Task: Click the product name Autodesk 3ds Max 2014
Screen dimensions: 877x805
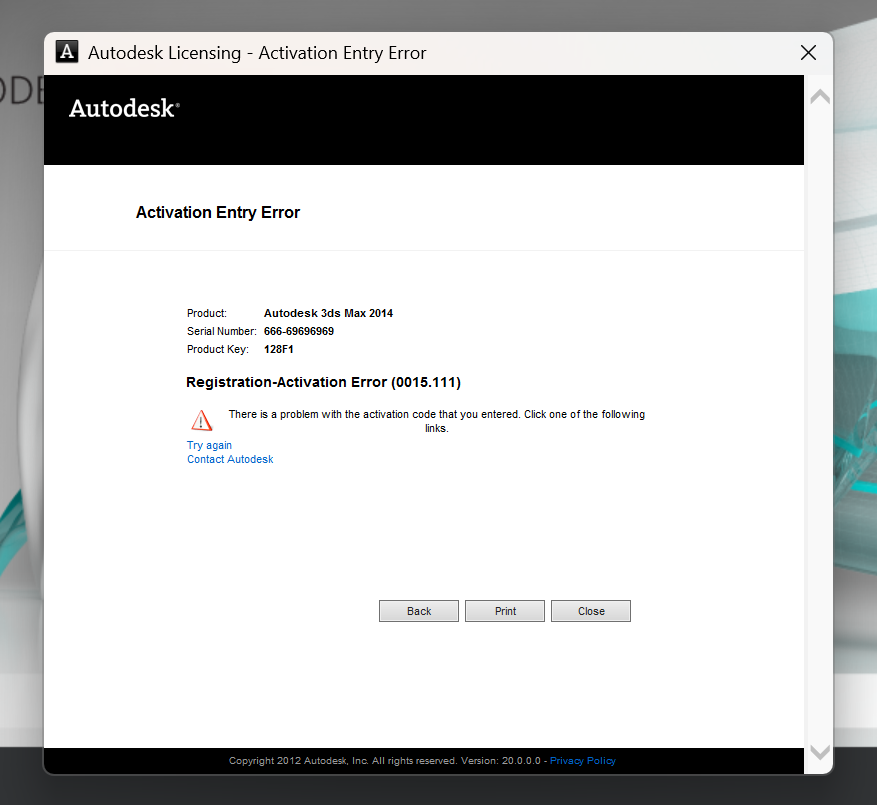Action: 328,313
